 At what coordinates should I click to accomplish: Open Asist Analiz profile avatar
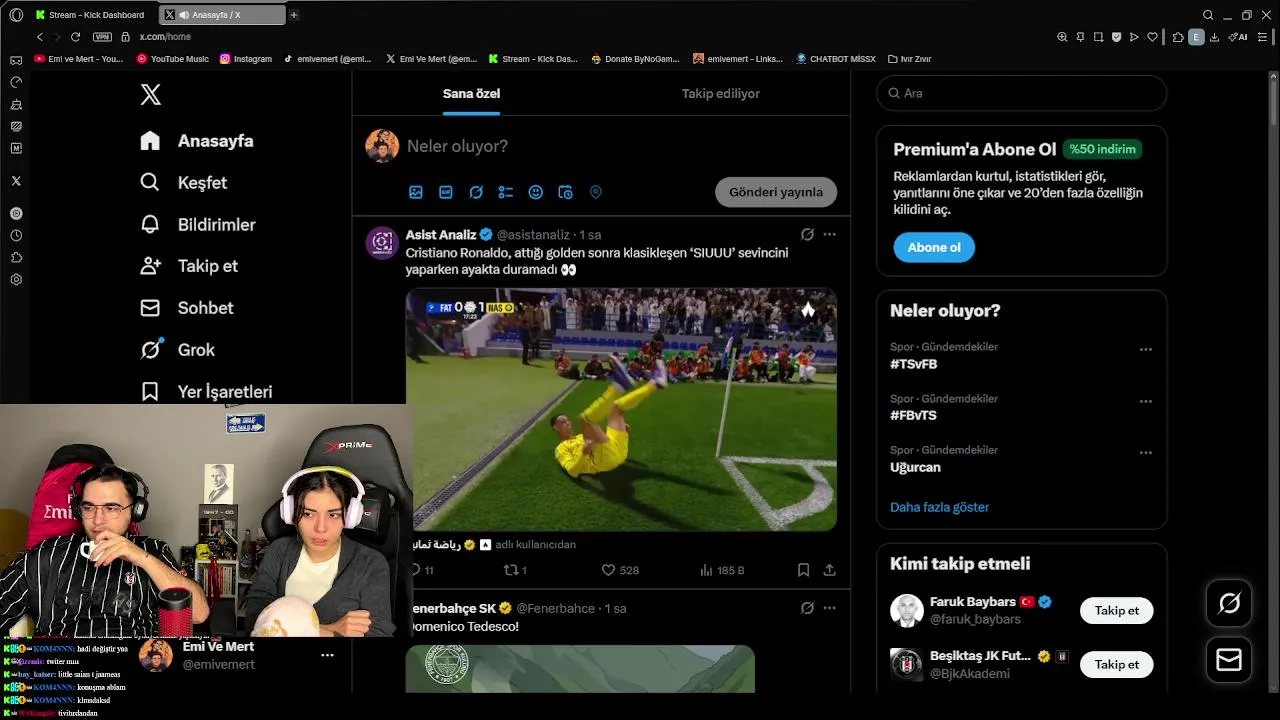[x=382, y=243]
